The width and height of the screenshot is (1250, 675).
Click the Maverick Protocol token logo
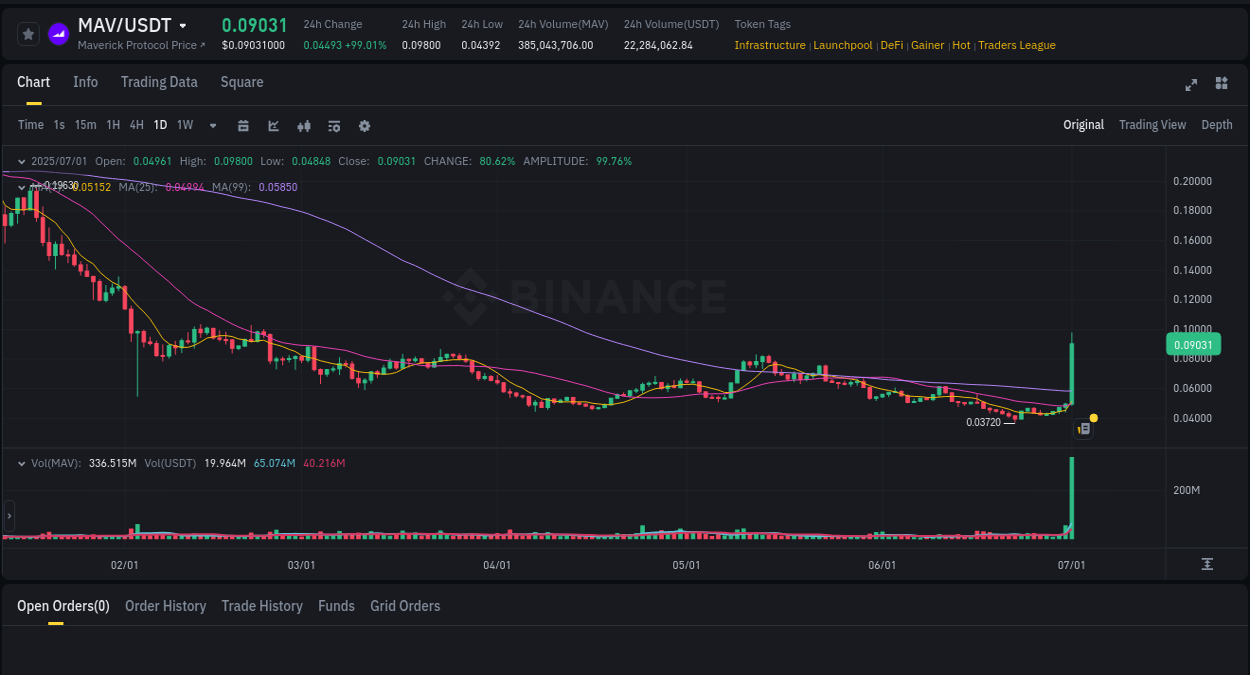[x=58, y=33]
